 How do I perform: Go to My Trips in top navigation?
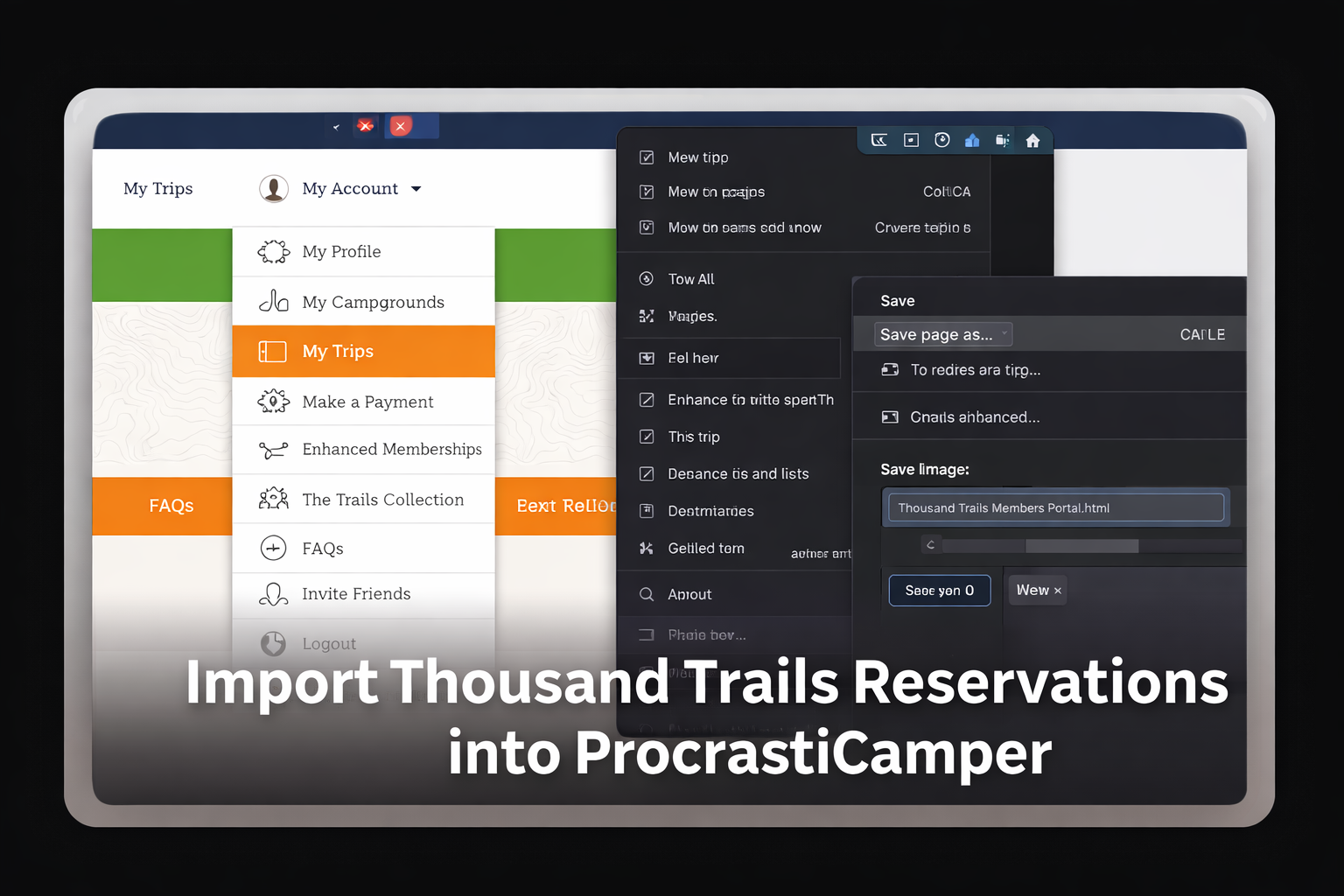[158, 189]
